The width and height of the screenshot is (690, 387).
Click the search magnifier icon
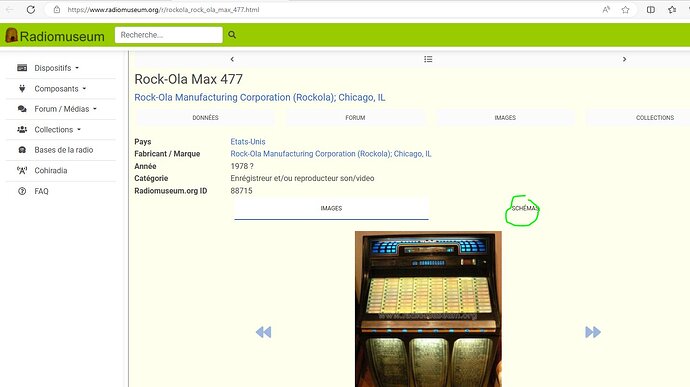[x=232, y=35]
